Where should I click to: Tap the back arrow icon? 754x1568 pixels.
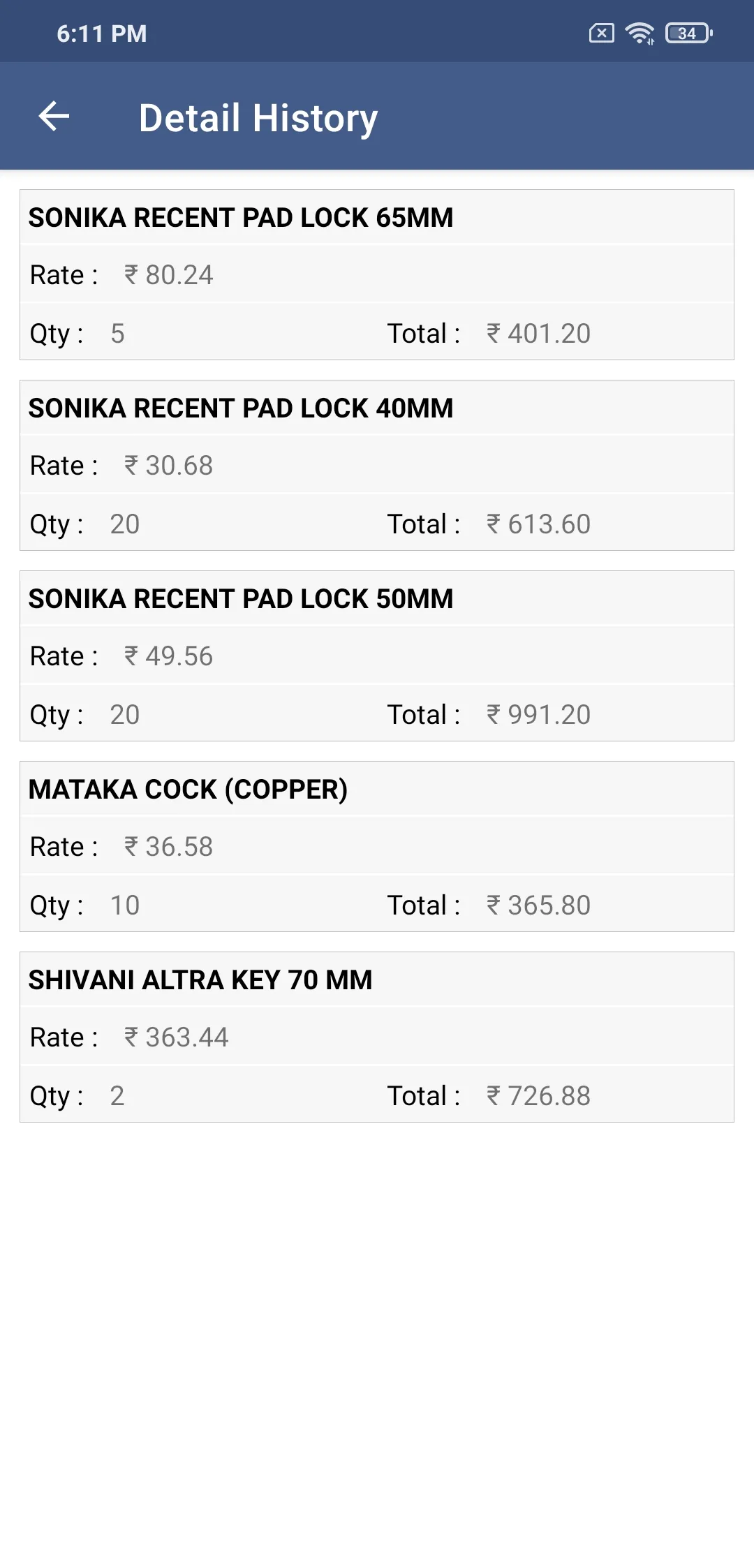click(x=54, y=116)
